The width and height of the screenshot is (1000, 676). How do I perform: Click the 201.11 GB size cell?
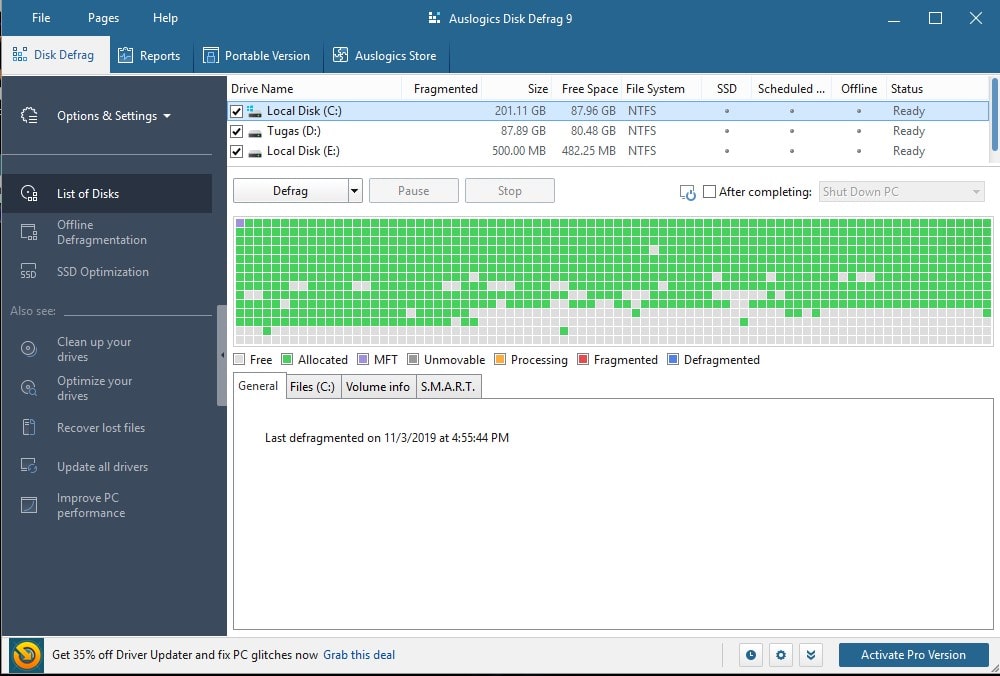tap(520, 111)
